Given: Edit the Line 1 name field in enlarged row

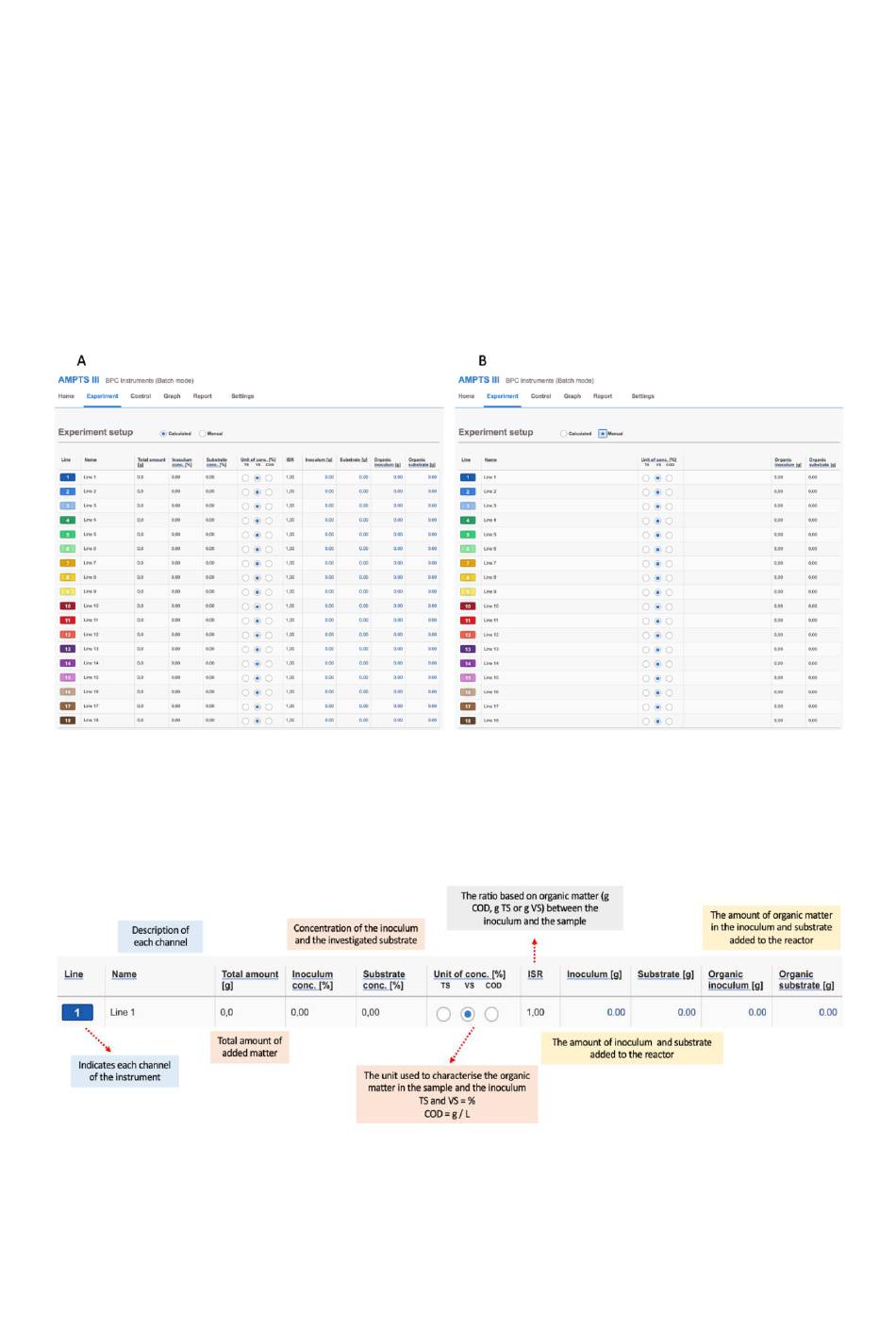Looking at the screenshot, I should (x=123, y=1012).
